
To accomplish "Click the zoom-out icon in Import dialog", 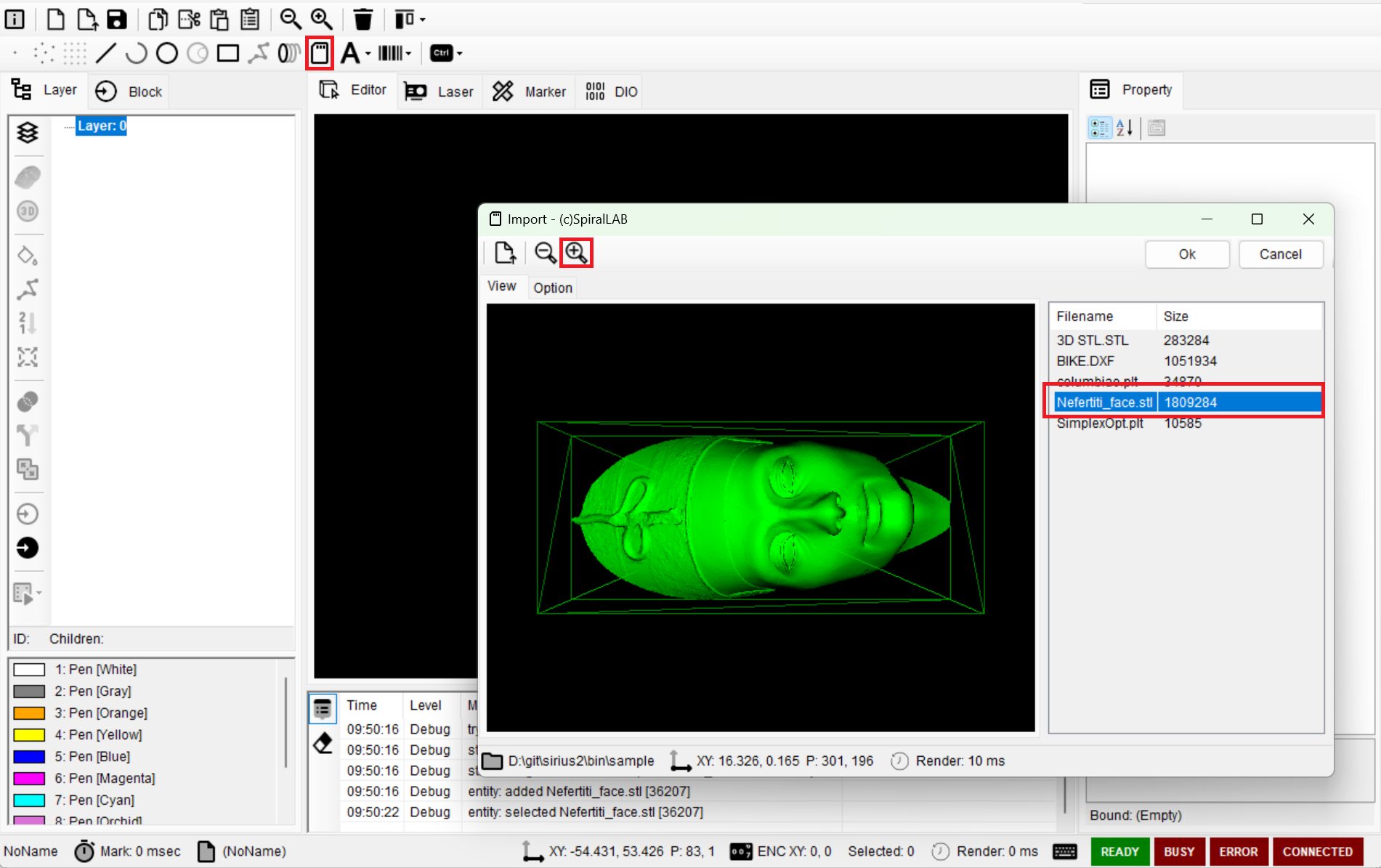I will point(545,253).
